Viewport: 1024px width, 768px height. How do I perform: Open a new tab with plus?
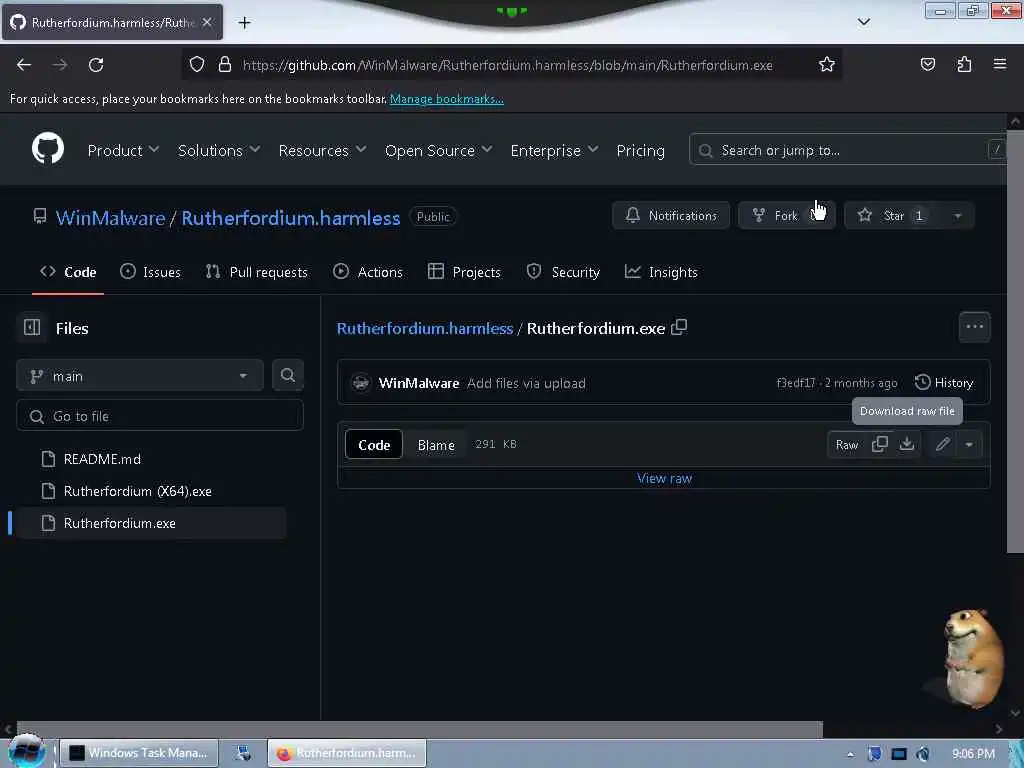click(244, 23)
